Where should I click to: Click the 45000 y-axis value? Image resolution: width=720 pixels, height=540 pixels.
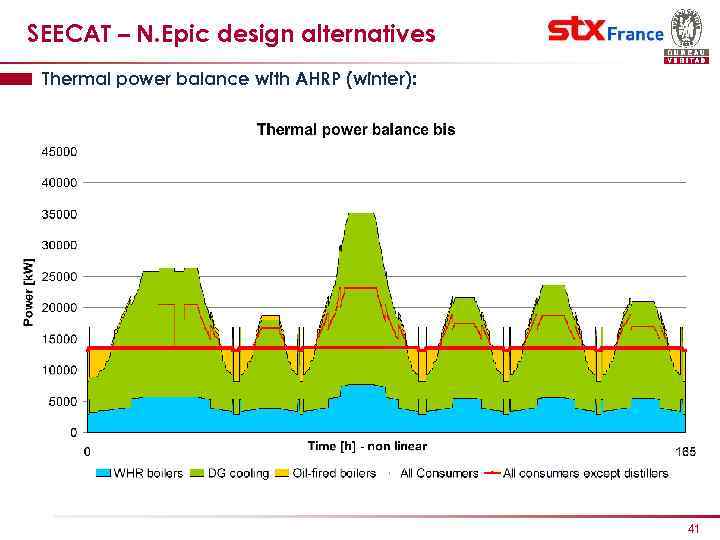59,152
